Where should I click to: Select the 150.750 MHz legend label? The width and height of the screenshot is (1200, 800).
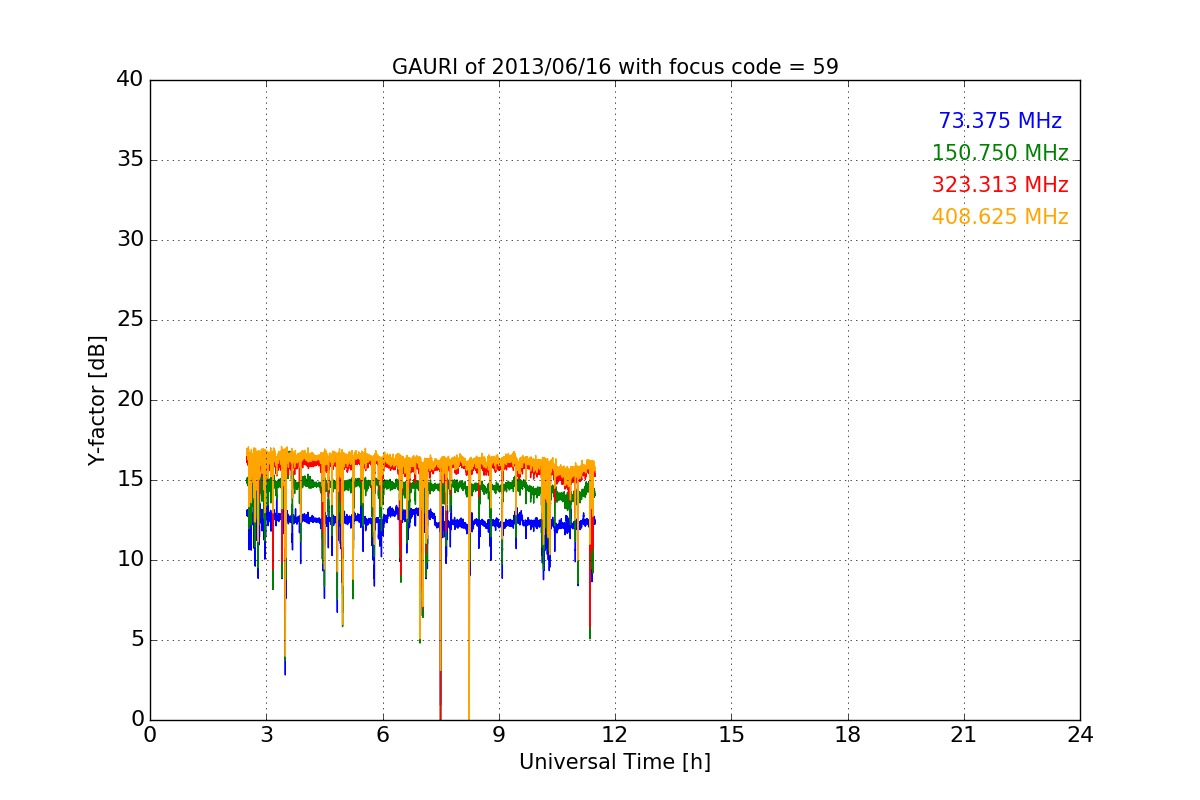(x=1000, y=153)
